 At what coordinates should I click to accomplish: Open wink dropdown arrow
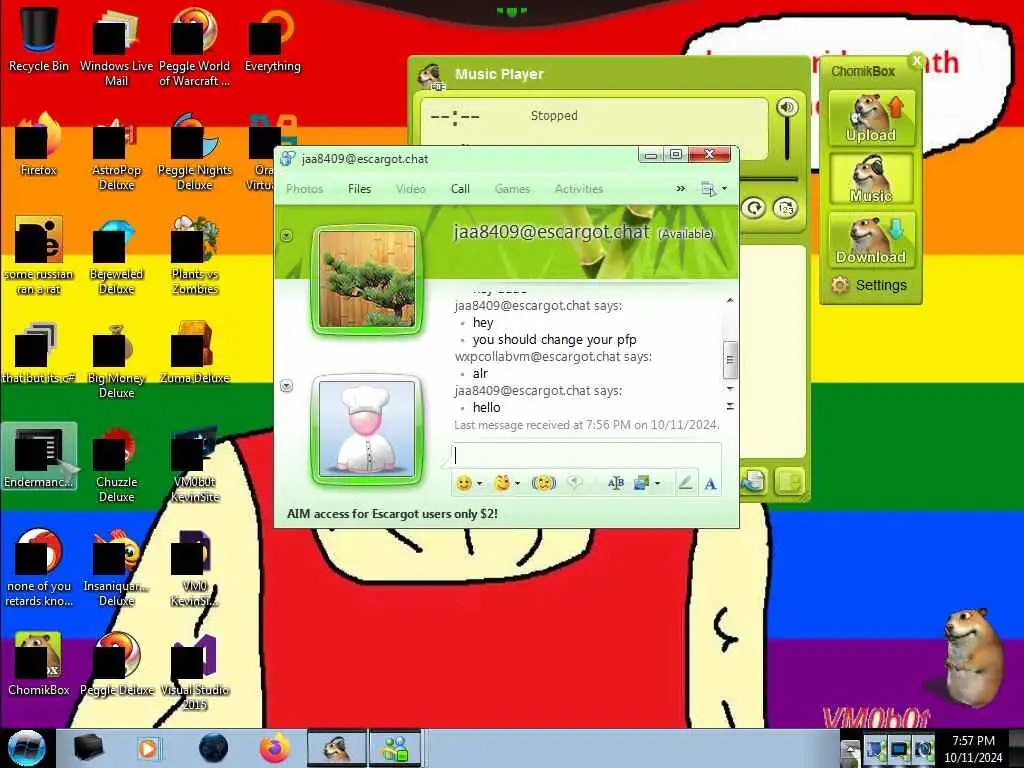point(517,483)
